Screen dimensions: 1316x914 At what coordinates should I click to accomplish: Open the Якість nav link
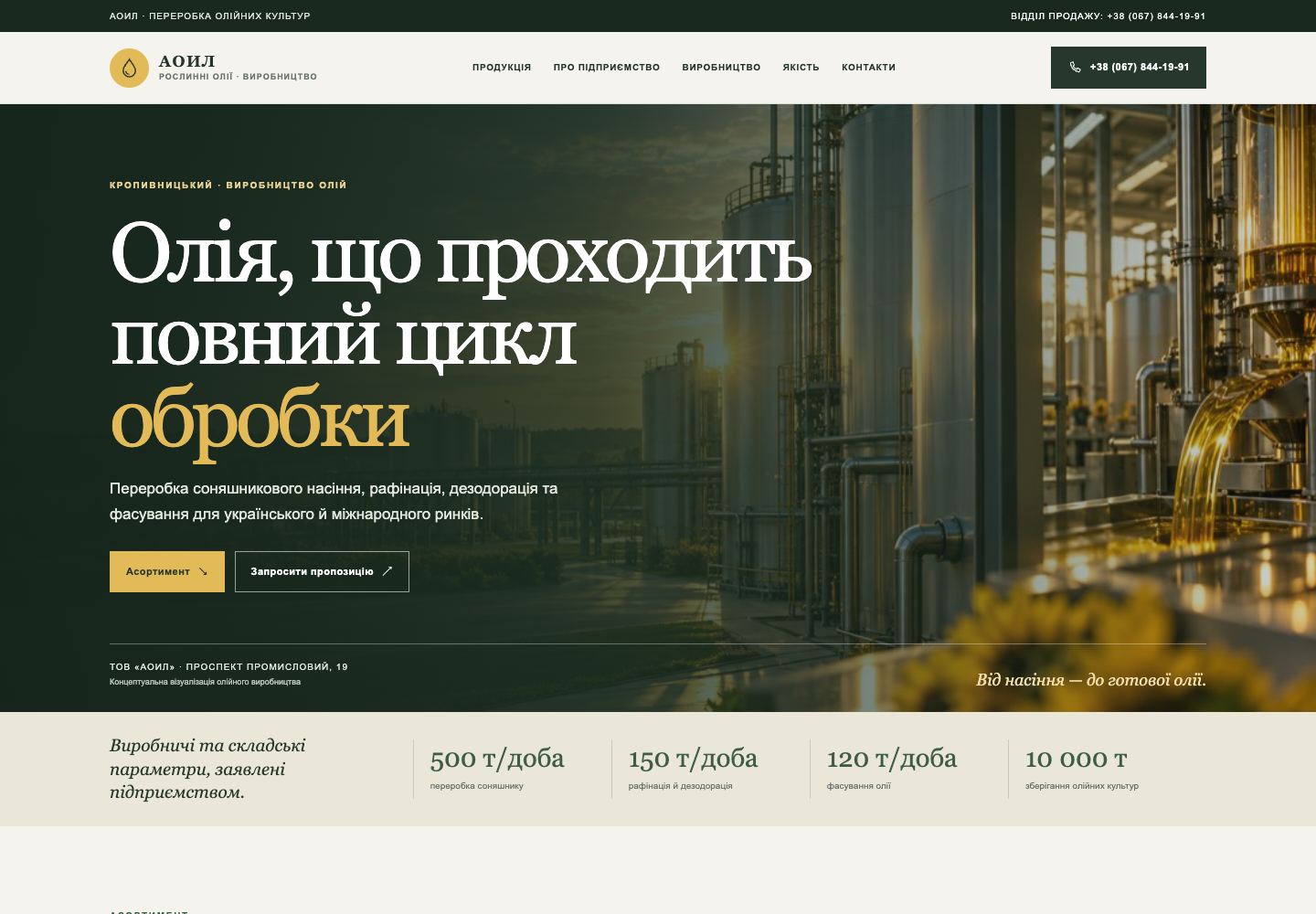pyautogui.click(x=801, y=68)
